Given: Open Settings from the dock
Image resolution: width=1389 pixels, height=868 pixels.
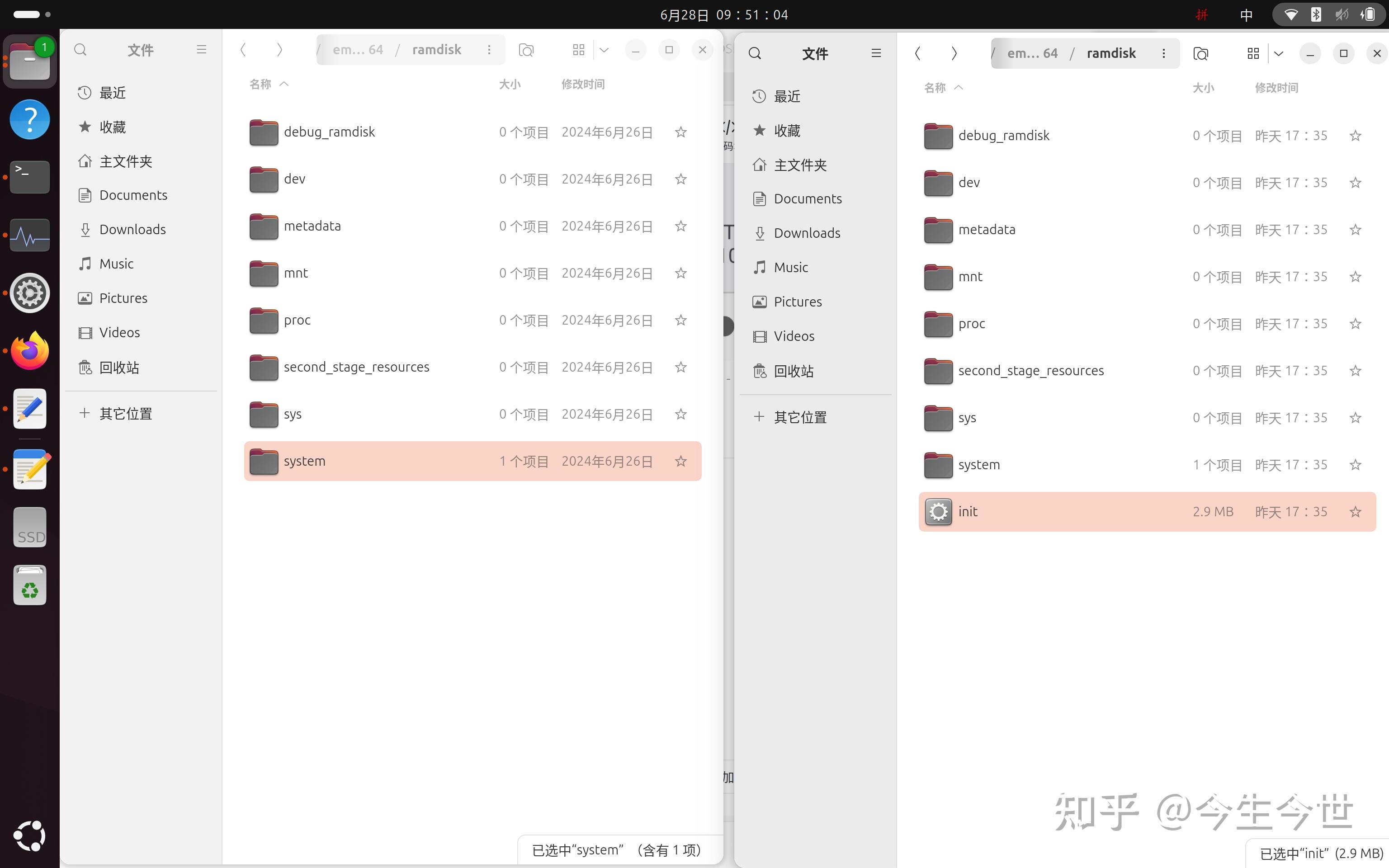Looking at the screenshot, I should [x=29, y=293].
